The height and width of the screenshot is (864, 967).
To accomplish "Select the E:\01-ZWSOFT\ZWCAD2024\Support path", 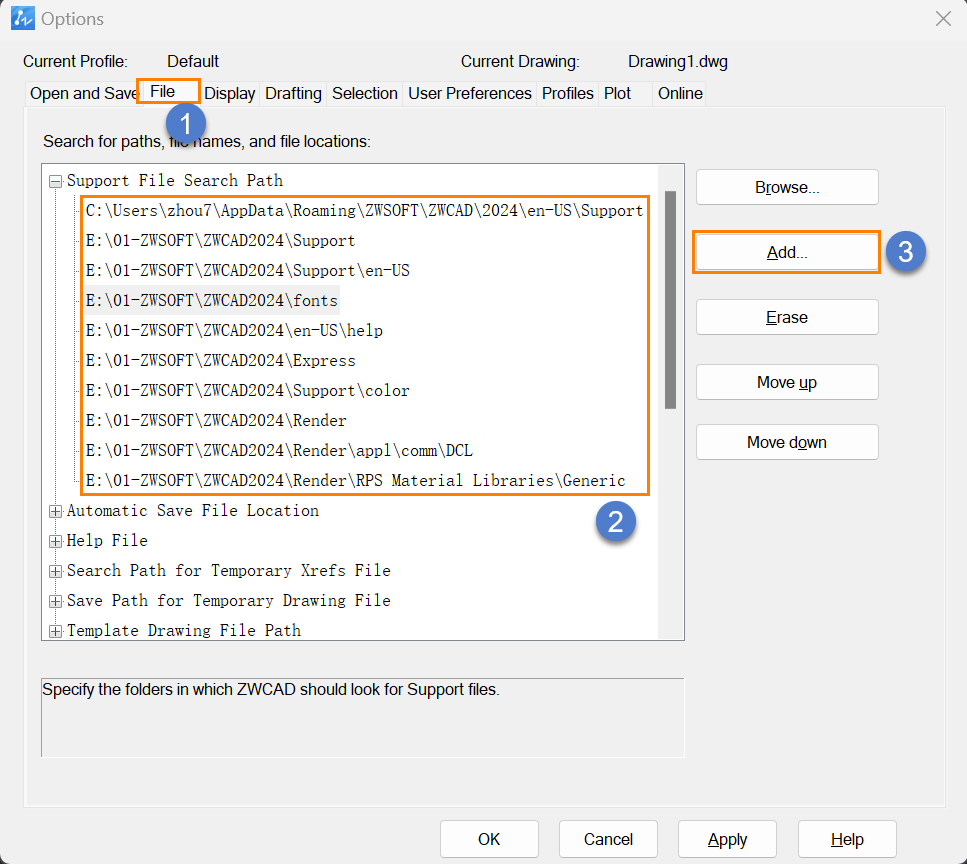I will click(220, 241).
